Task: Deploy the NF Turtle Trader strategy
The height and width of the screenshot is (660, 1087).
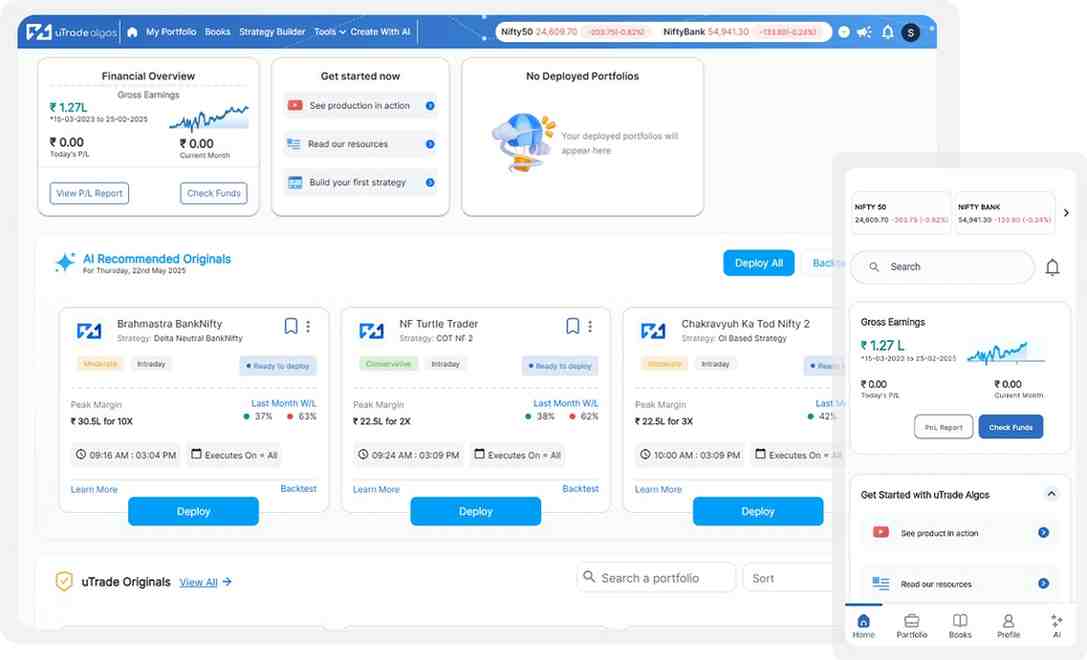Action: tap(476, 512)
